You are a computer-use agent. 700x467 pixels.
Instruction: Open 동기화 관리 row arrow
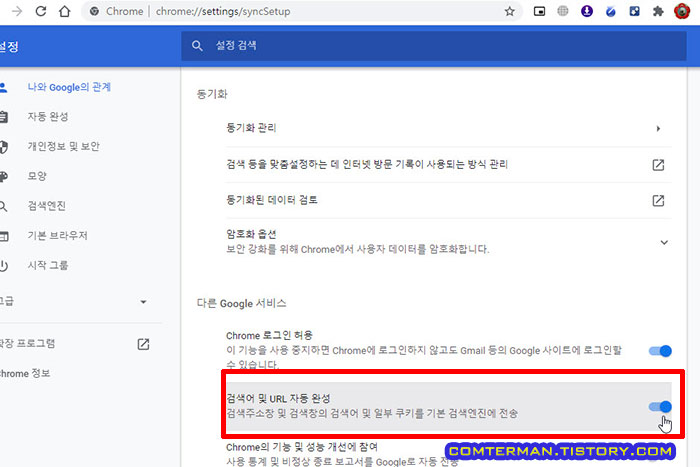point(658,129)
